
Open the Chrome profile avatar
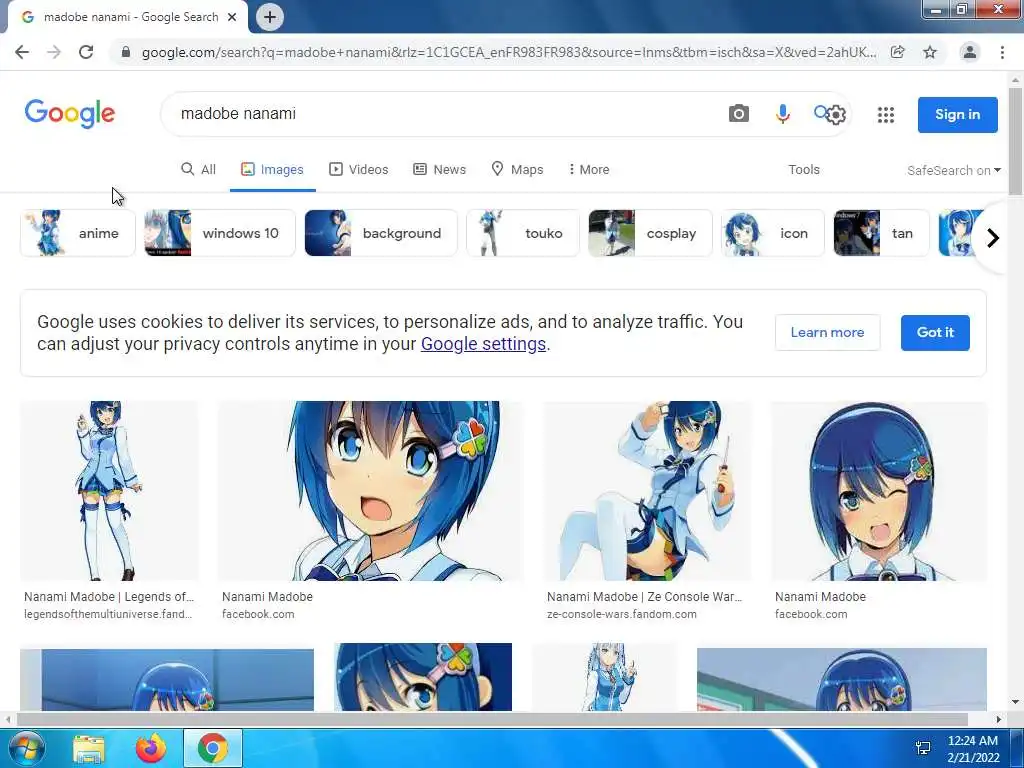[x=970, y=52]
